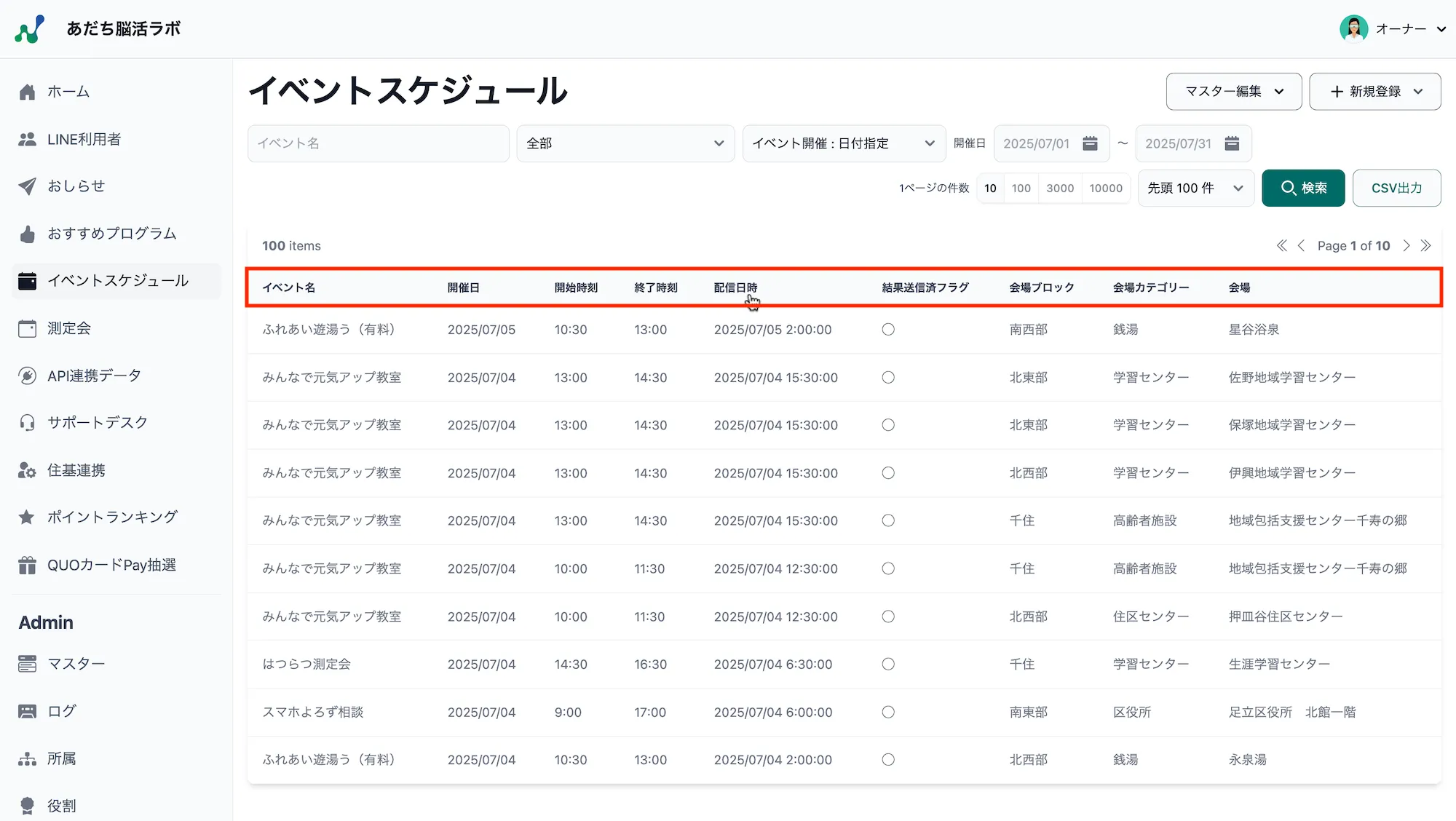Viewport: 1456px width, 821px height.
Task: Set page size to 100
Action: [x=1021, y=188]
